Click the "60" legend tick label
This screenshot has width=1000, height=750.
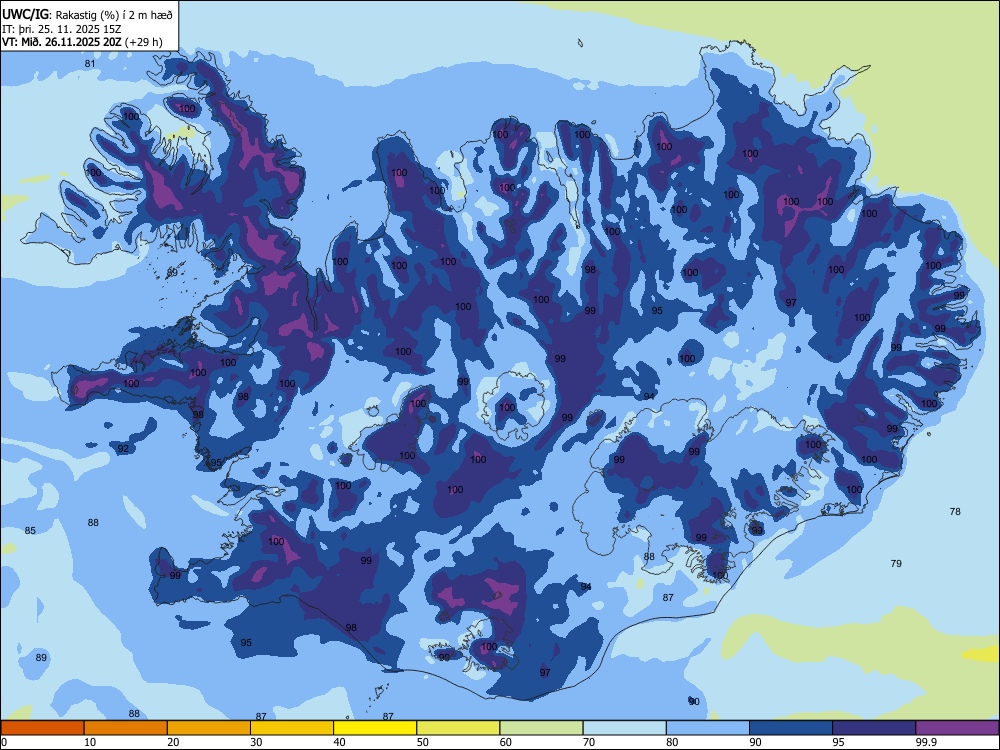[x=506, y=742]
